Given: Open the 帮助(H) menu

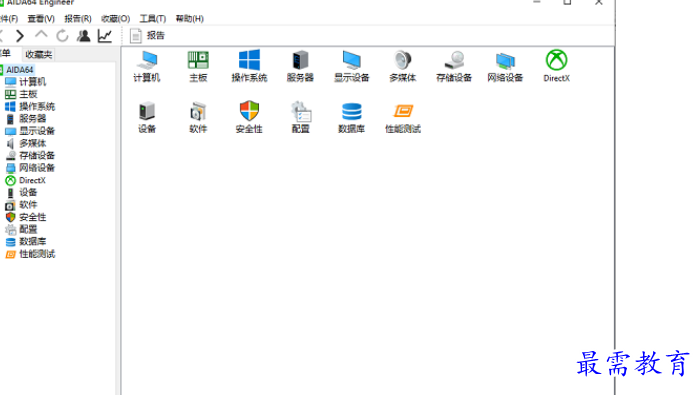Looking at the screenshot, I should click(190, 19).
